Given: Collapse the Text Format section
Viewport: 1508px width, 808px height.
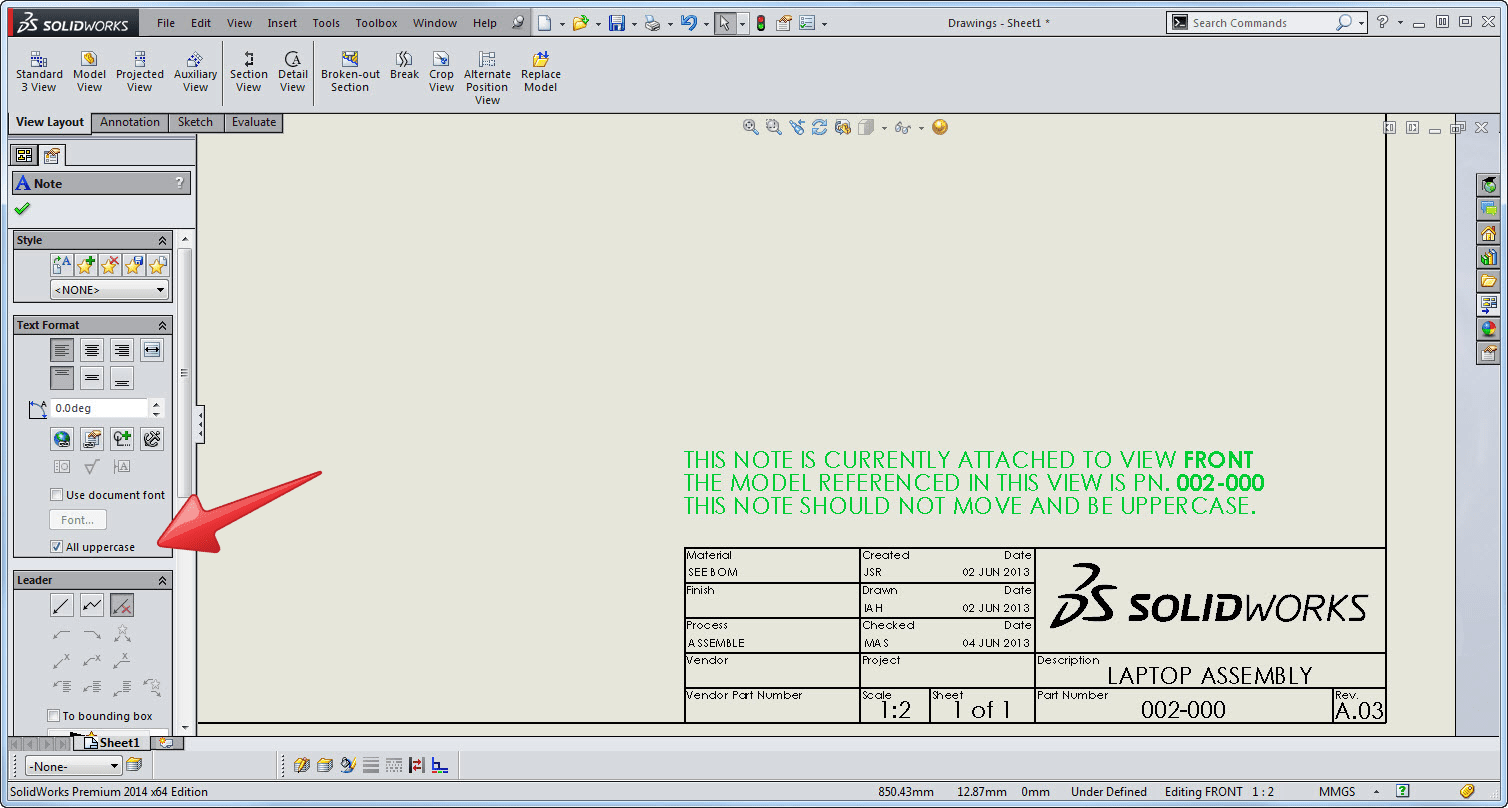Looking at the screenshot, I should pos(162,325).
